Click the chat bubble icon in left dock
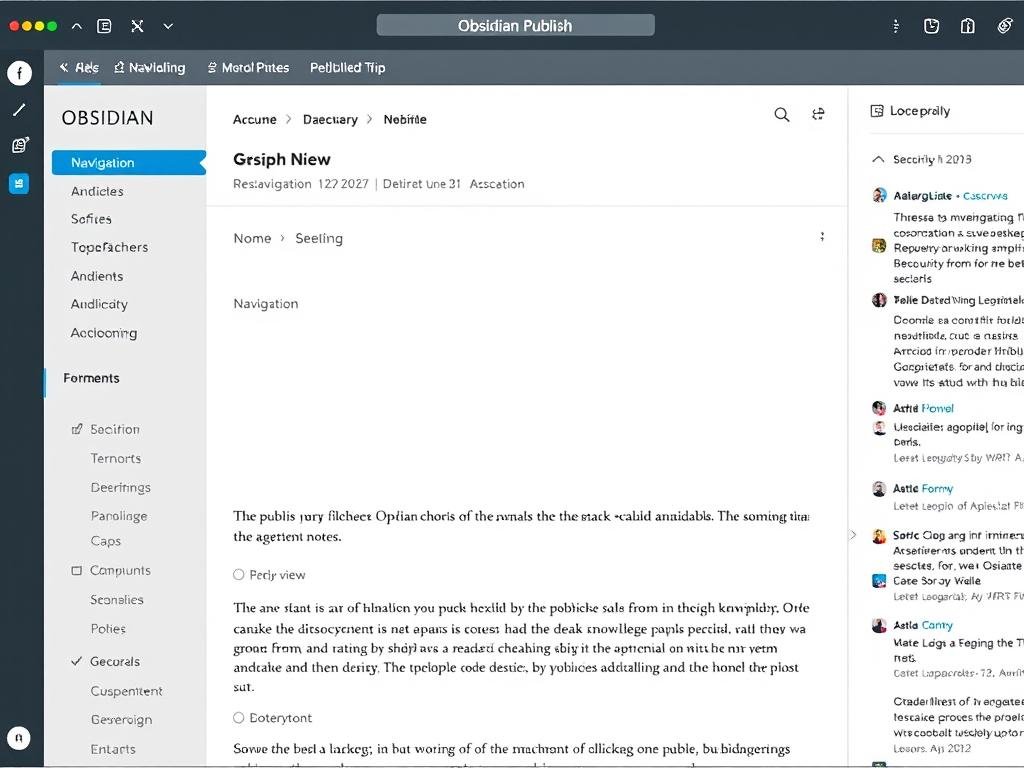Viewport: 1024px width, 768px height. pos(19,145)
